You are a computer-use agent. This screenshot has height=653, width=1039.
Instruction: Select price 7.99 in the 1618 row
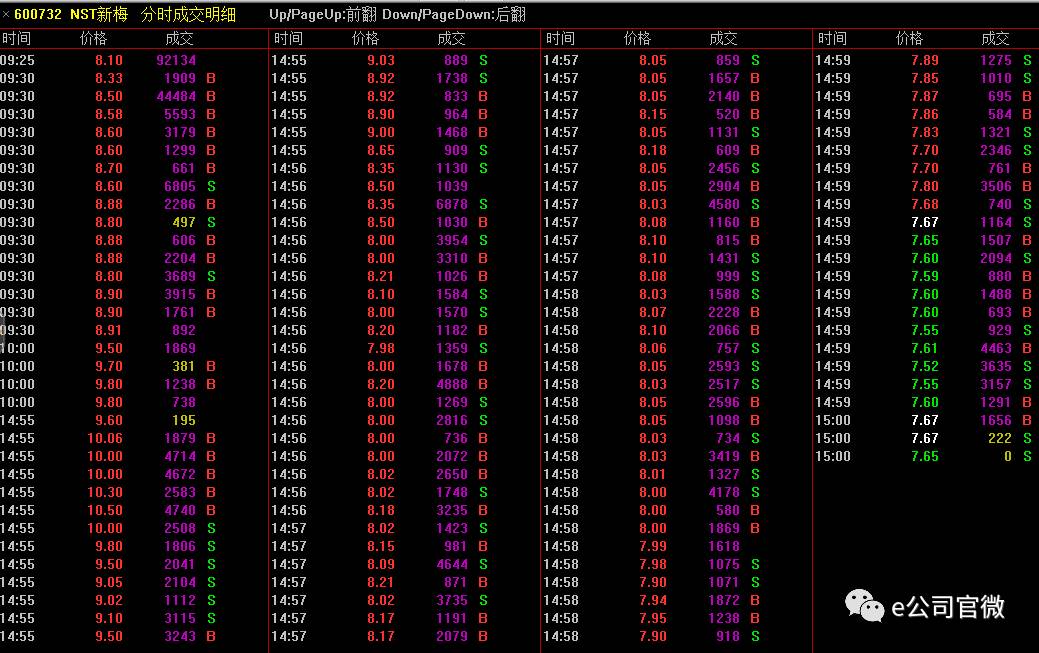(x=653, y=546)
